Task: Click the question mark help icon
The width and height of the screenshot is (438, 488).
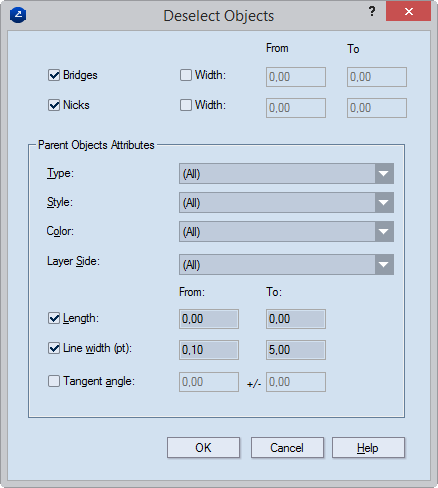Action: 372,12
